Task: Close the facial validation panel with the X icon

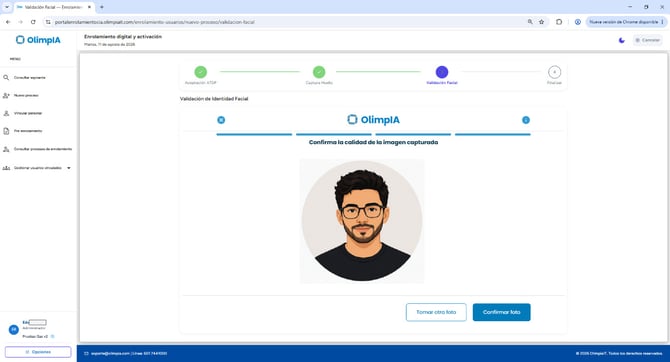Action: pos(221,120)
